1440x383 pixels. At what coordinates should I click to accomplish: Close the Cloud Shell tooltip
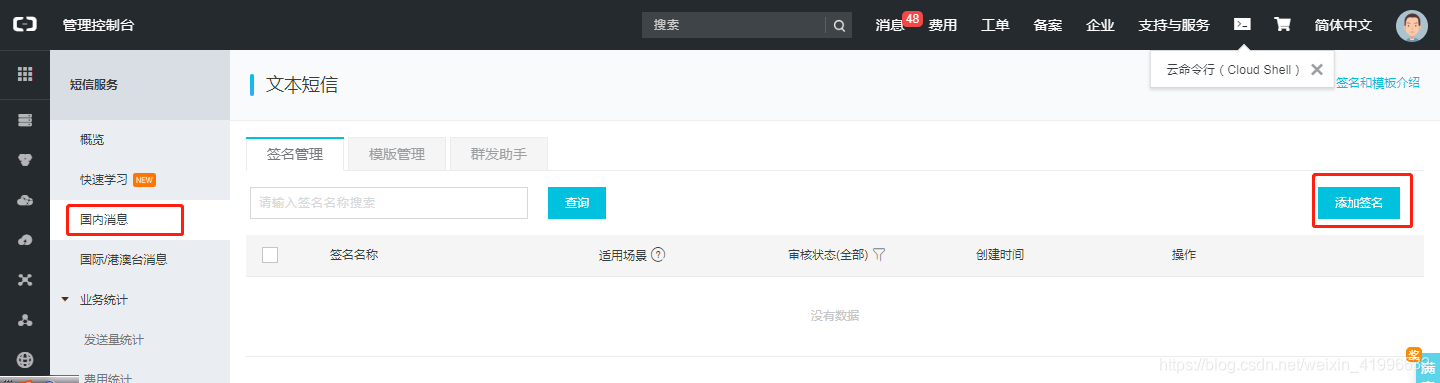point(1316,70)
